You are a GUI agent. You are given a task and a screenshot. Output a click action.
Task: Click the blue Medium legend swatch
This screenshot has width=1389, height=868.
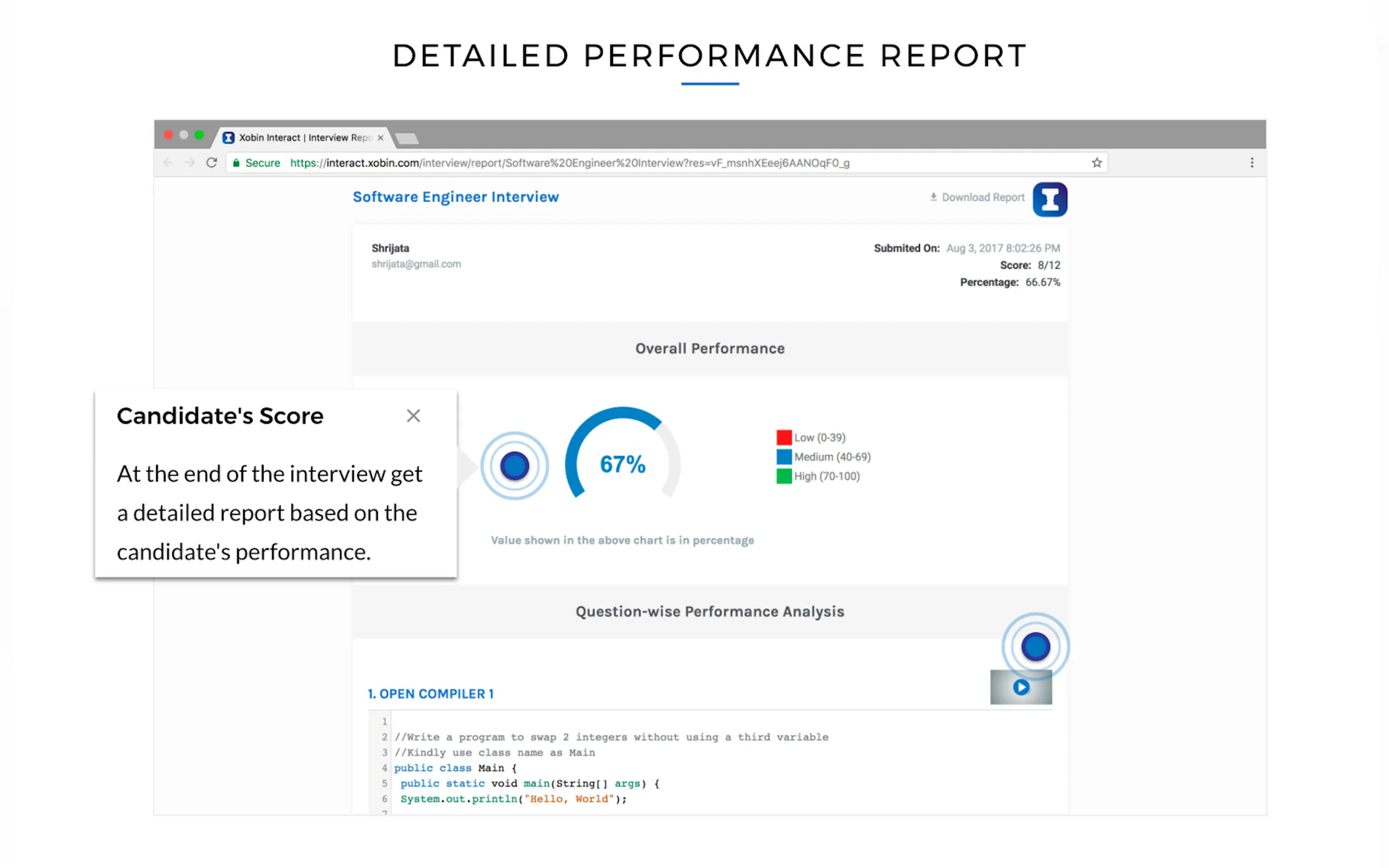783,457
